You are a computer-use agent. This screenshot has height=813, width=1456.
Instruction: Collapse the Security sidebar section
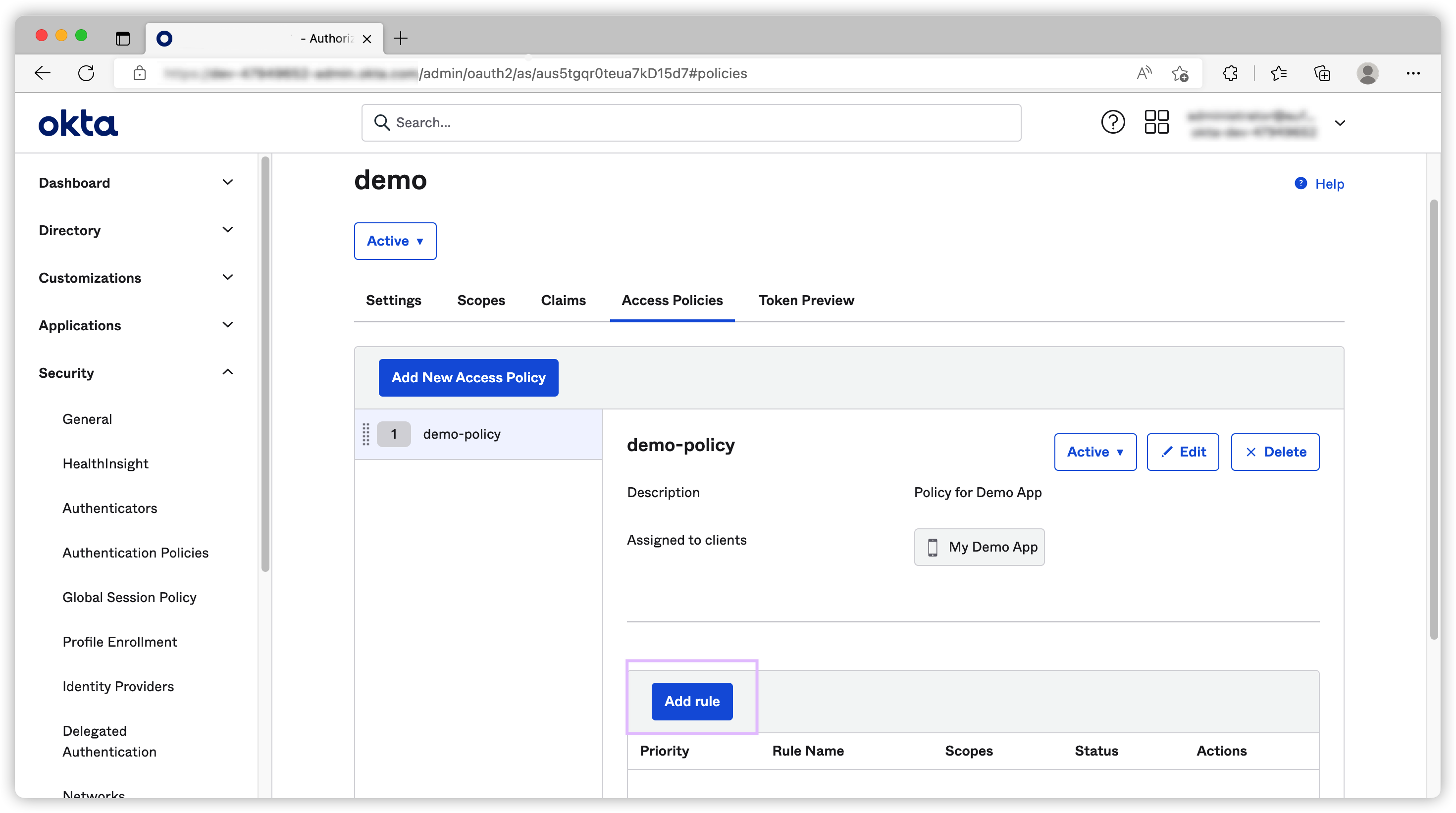(x=227, y=372)
